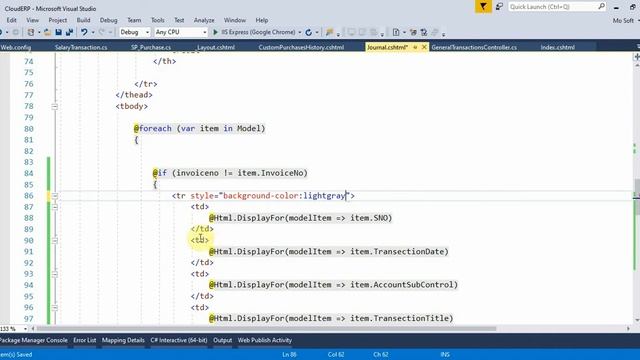The image size is (640, 360).
Task: Click the Save All icon
Action: click(x=69, y=32)
